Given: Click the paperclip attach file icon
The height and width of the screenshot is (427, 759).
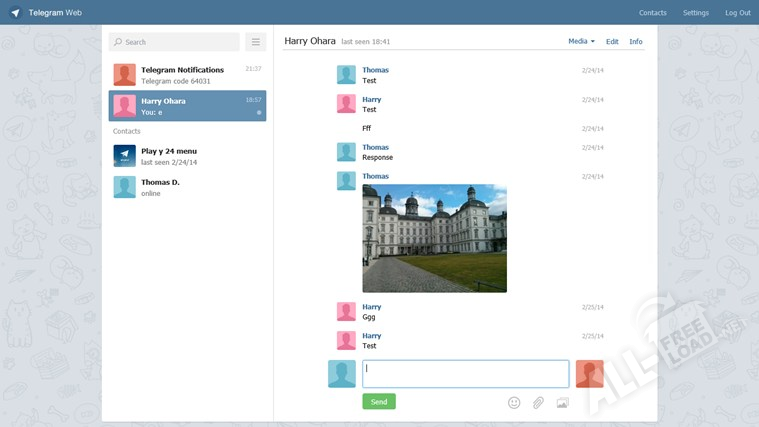Looking at the screenshot, I should (538, 402).
